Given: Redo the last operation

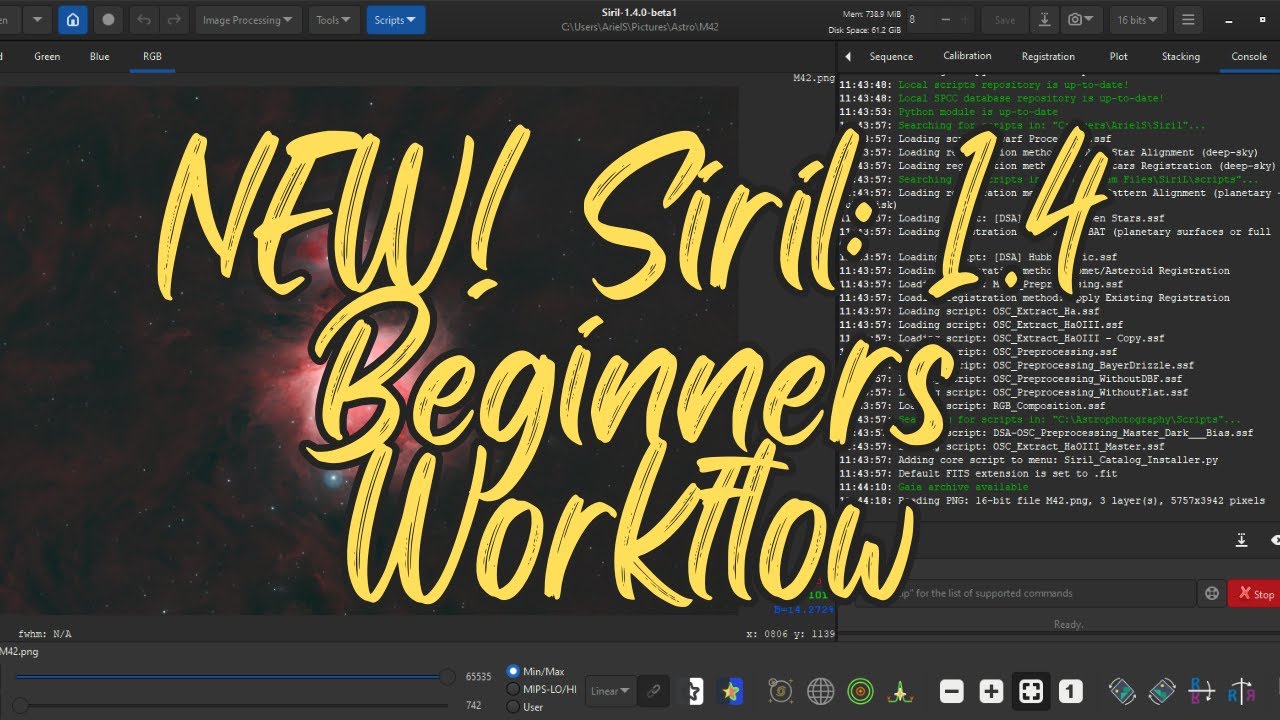Looking at the screenshot, I should pos(174,19).
